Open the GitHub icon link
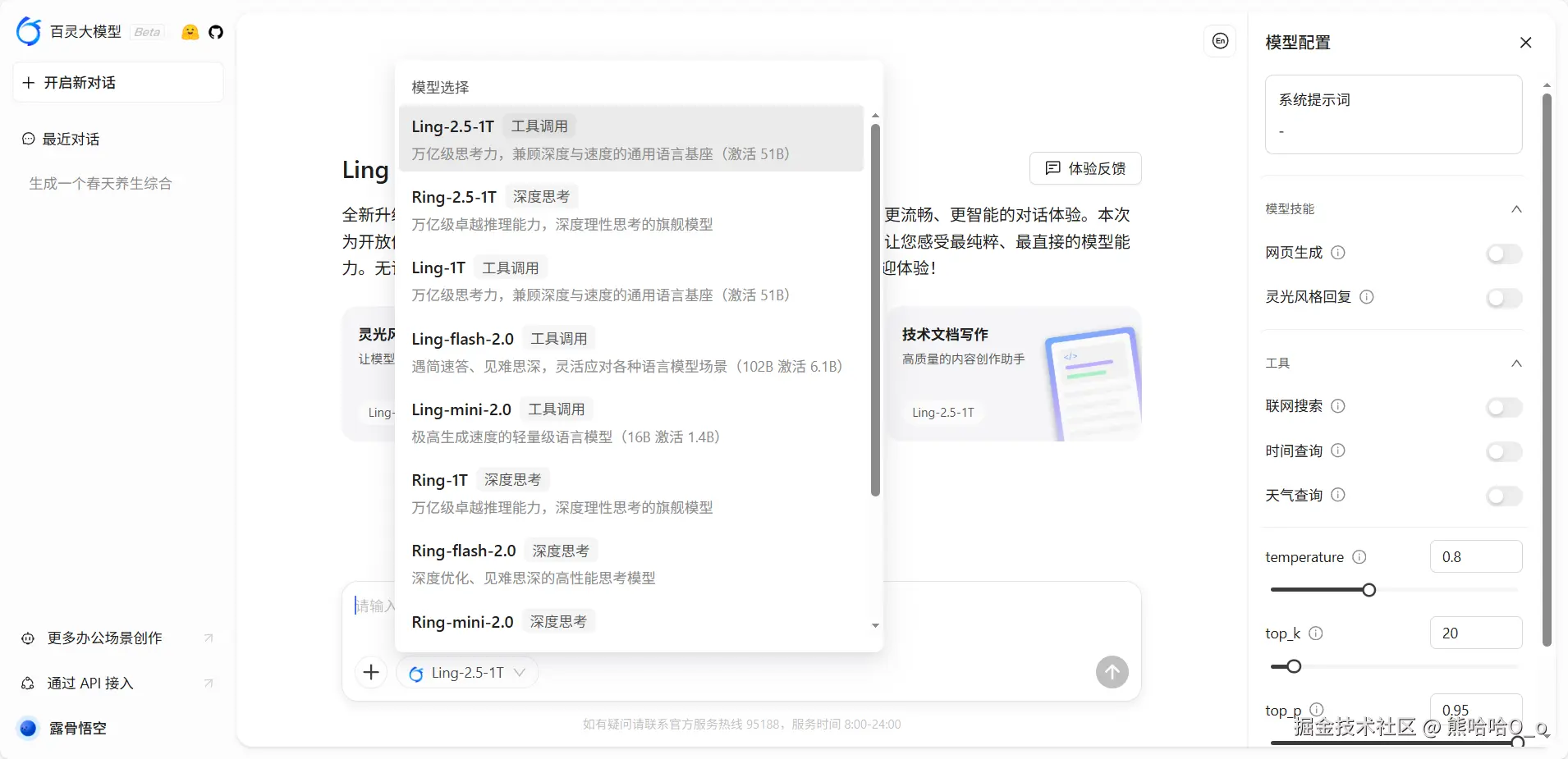The width and height of the screenshot is (1568, 759). 216,32
